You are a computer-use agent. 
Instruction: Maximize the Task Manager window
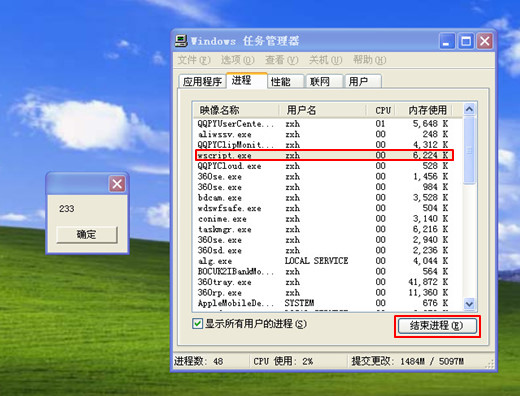tap(466, 41)
